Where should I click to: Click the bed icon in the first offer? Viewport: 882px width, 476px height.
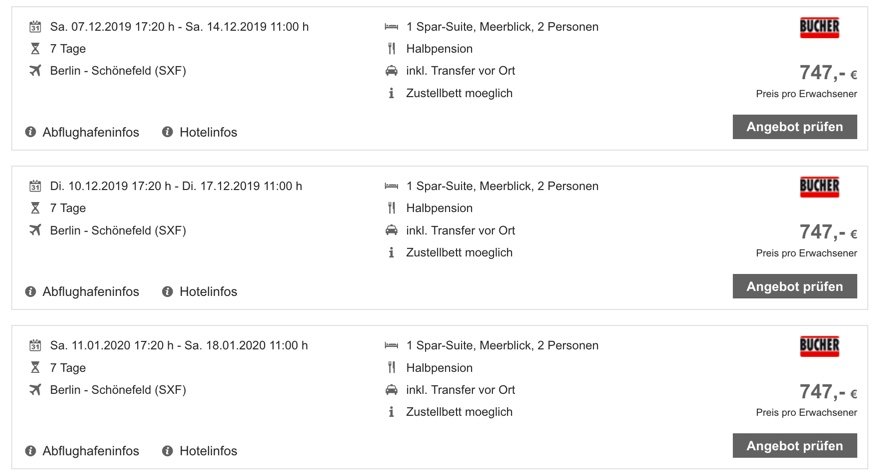pyautogui.click(x=391, y=26)
